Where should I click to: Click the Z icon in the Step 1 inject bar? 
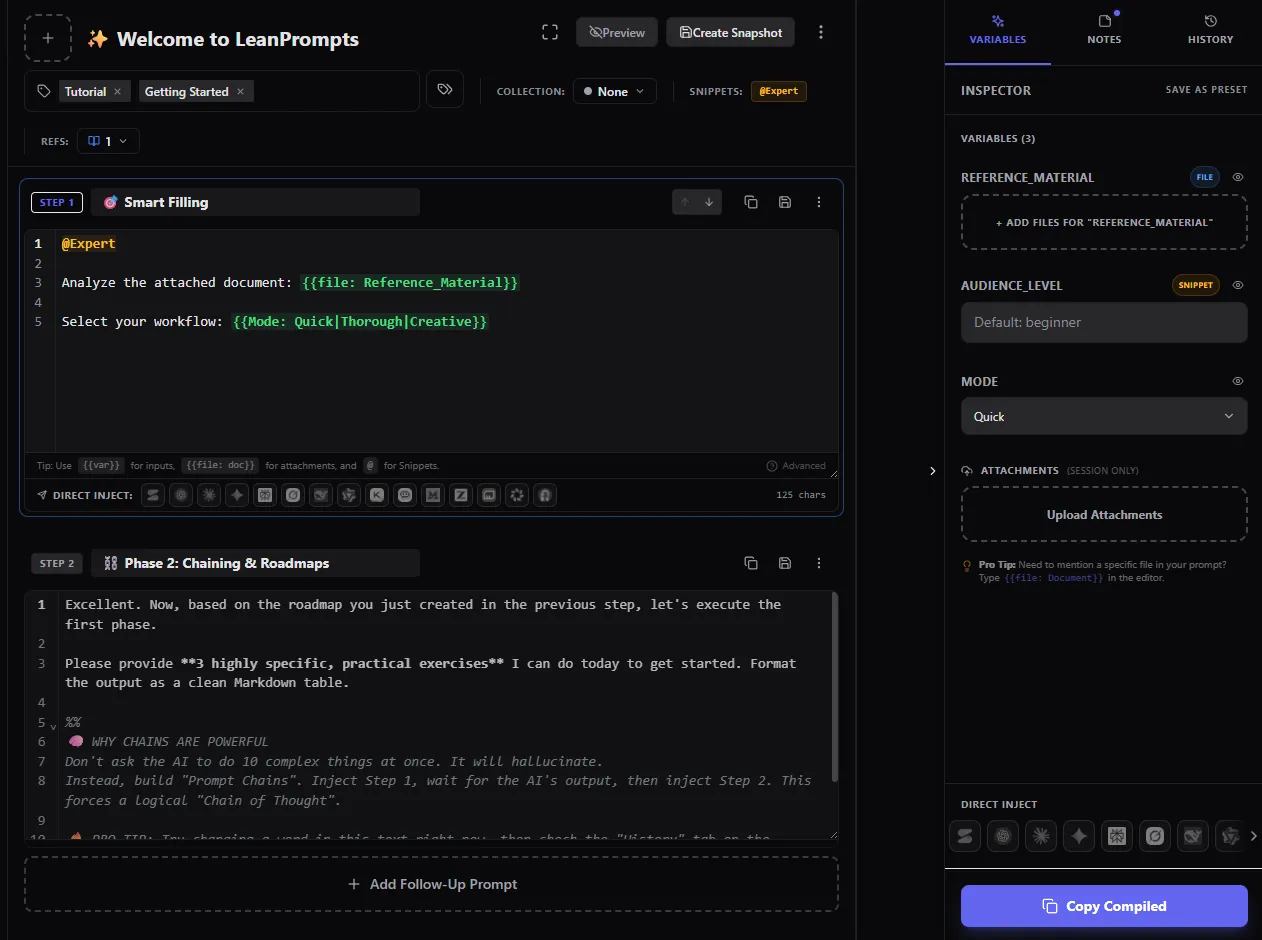click(x=461, y=494)
